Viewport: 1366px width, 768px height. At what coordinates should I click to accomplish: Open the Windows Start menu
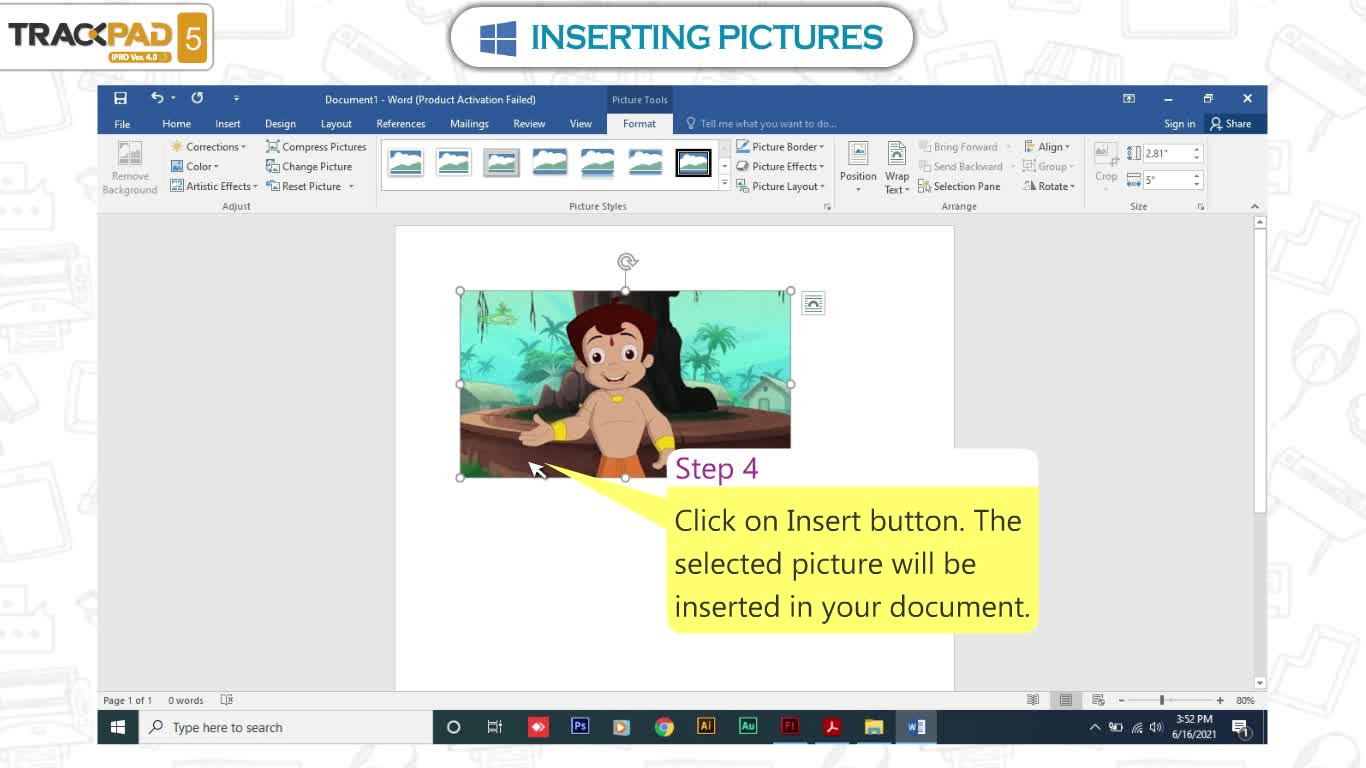point(117,727)
